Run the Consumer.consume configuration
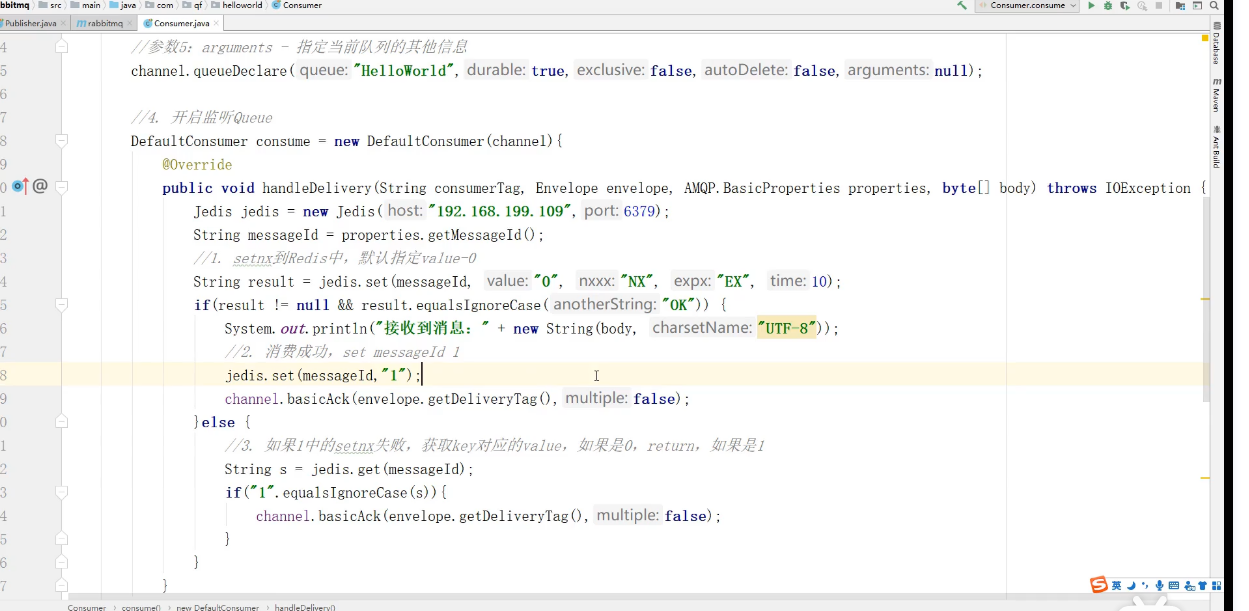Viewport: 1249px width, 611px height. pyautogui.click(x=1091, y=6)
